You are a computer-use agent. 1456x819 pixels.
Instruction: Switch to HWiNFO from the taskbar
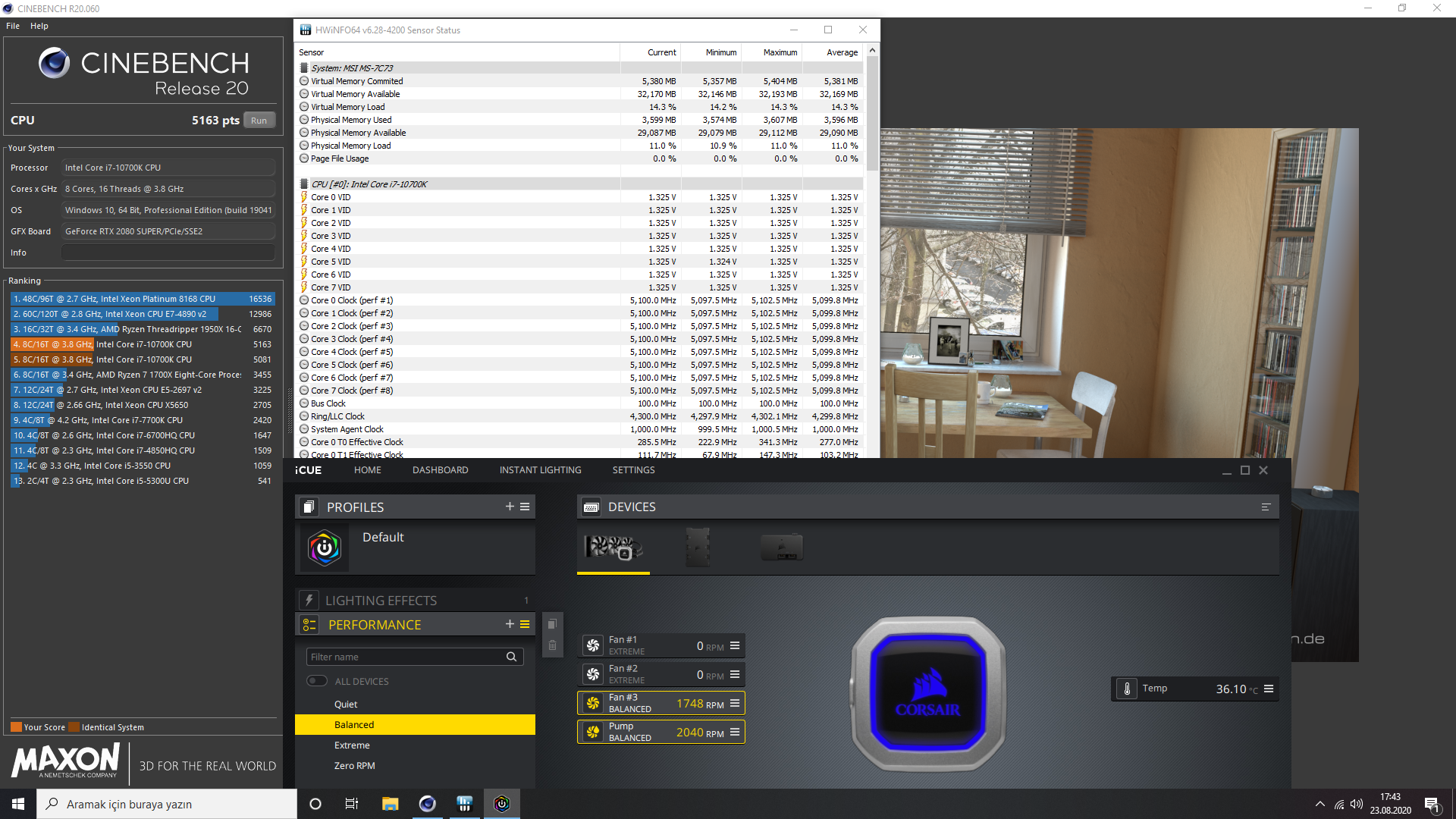(x=464, y=804)
